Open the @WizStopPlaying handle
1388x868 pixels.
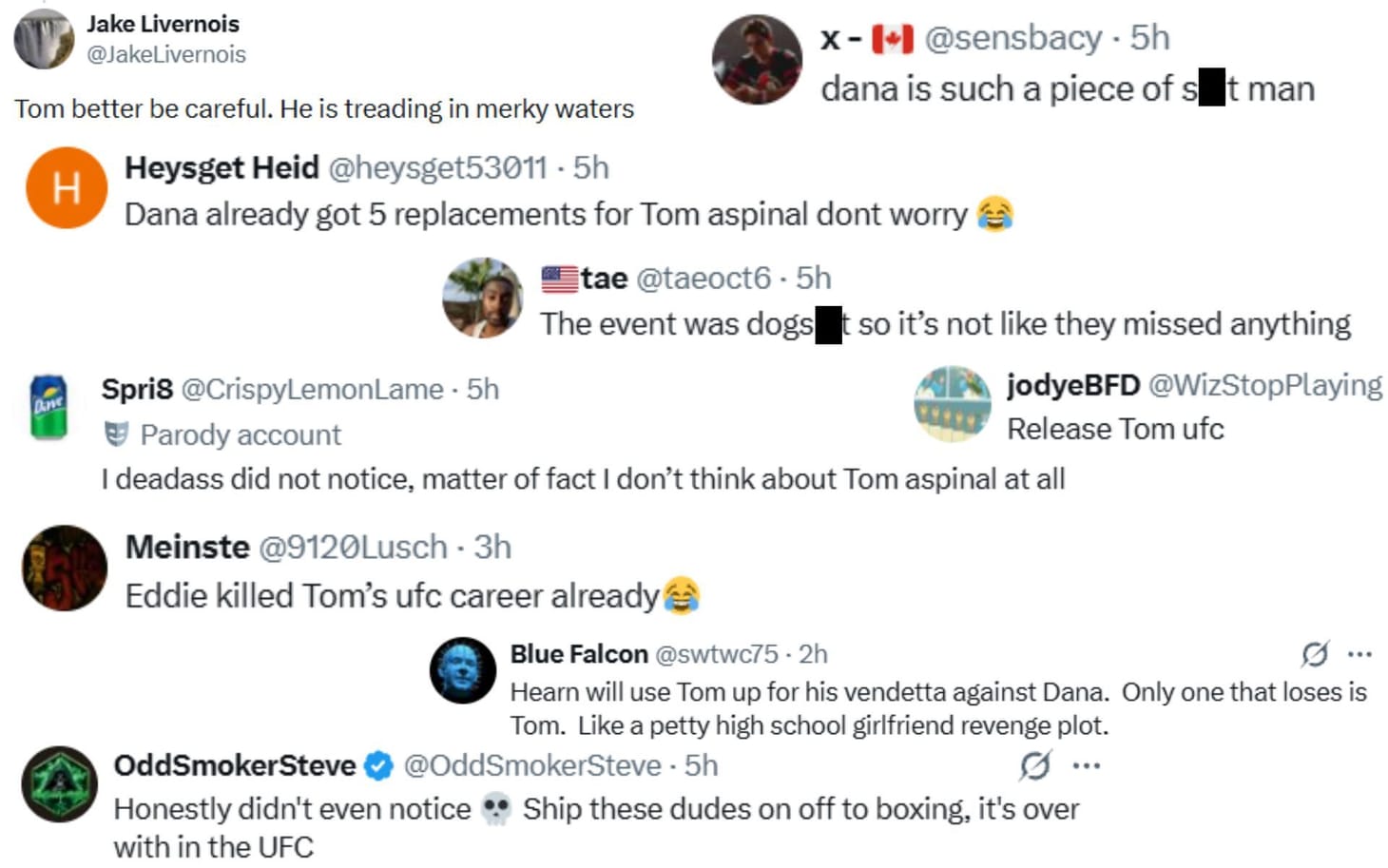click(x=1264, y=385)
